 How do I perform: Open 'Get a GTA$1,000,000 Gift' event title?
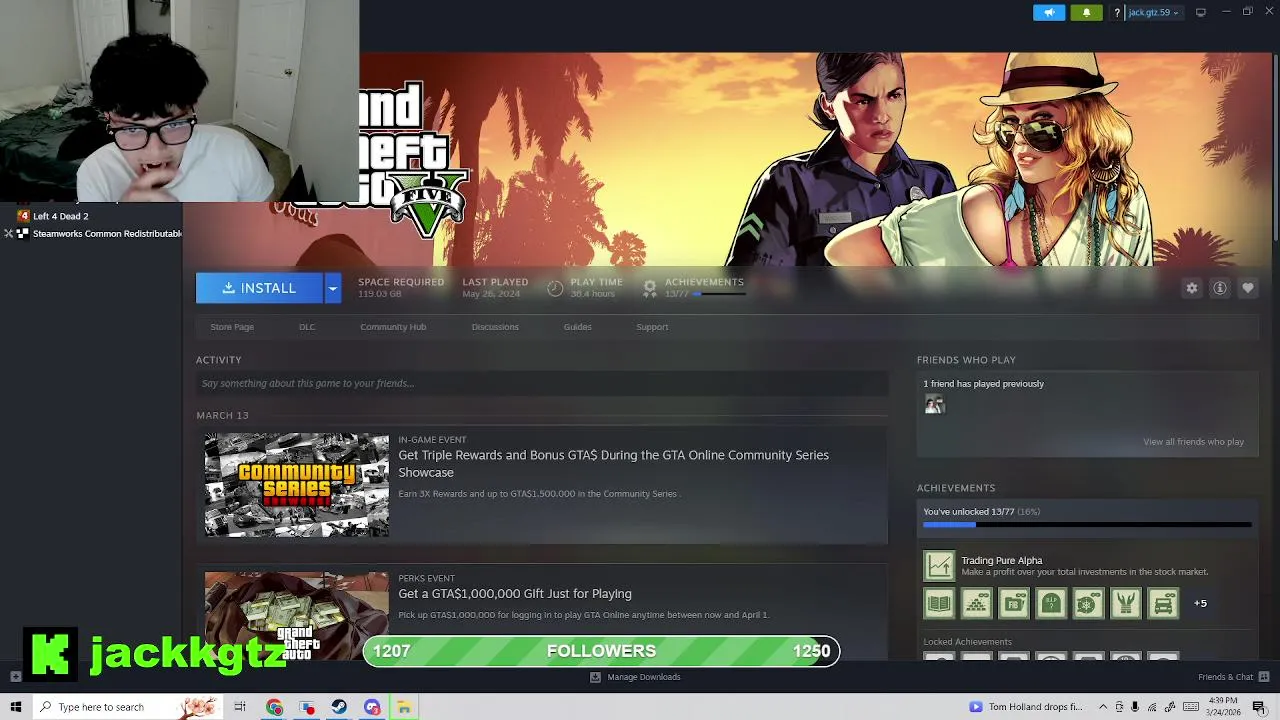coord(515,594)
